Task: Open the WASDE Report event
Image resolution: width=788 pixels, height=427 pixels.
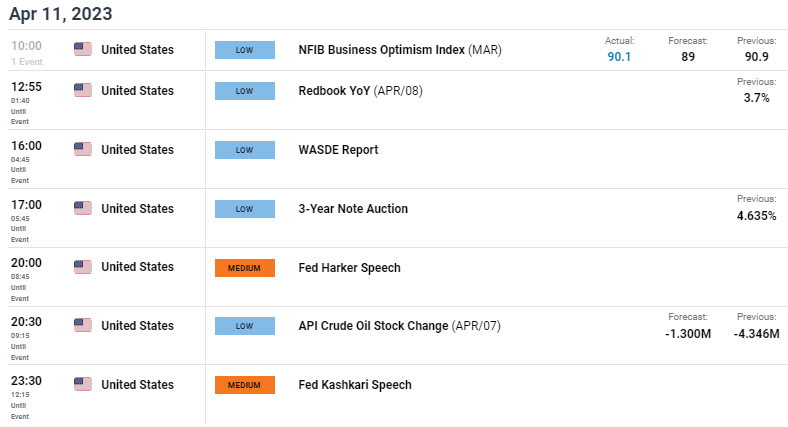Action: click(x=338, y=150)
